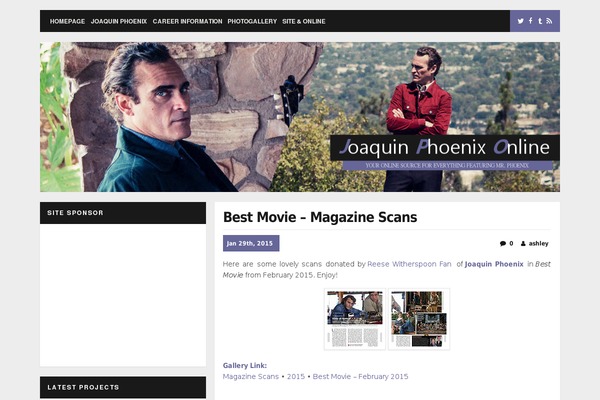
Task: Click the Latest Projects heading
Action: pyautogui.click(x=83, y=387)
